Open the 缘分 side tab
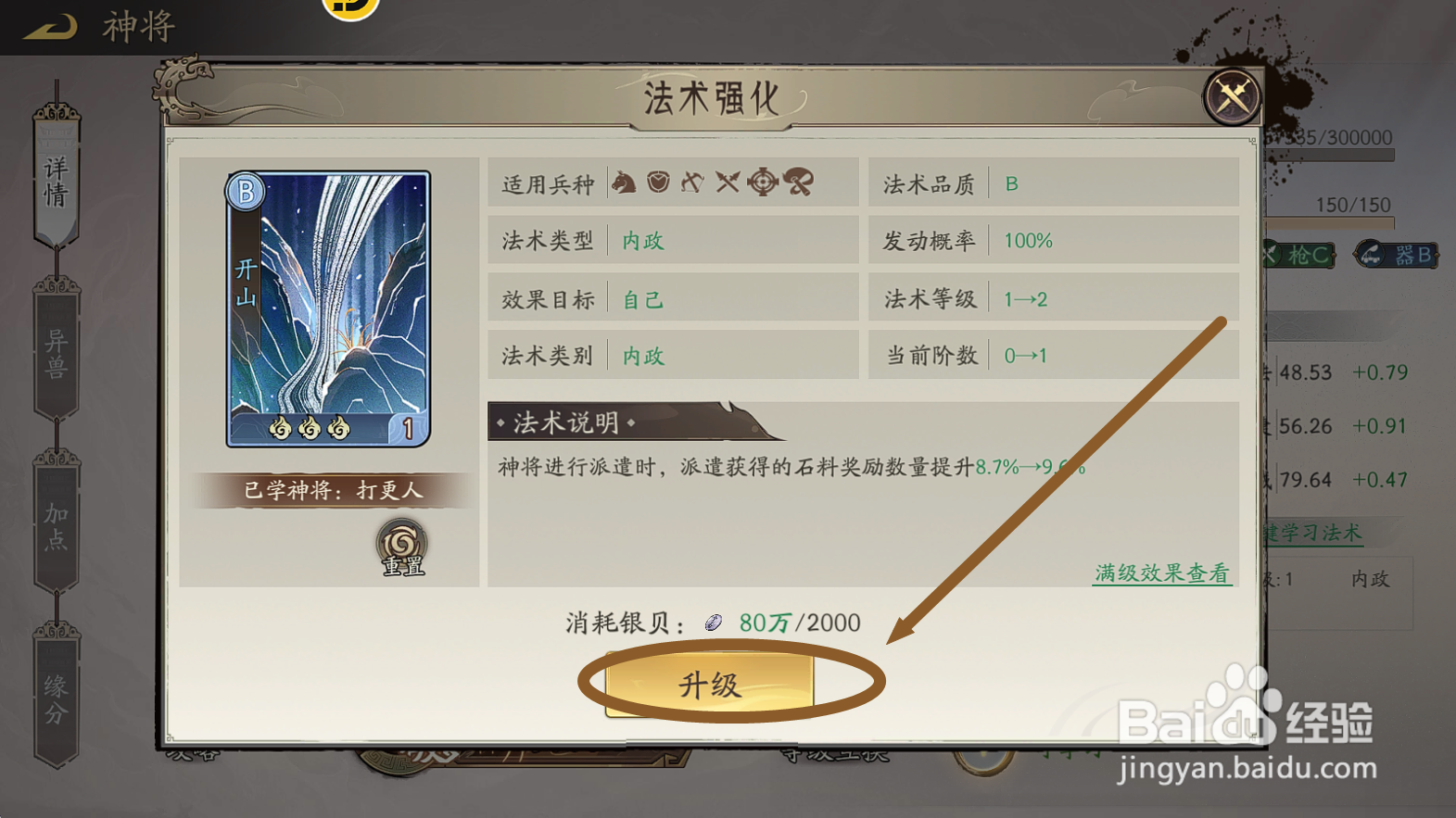 pos(57,698)
